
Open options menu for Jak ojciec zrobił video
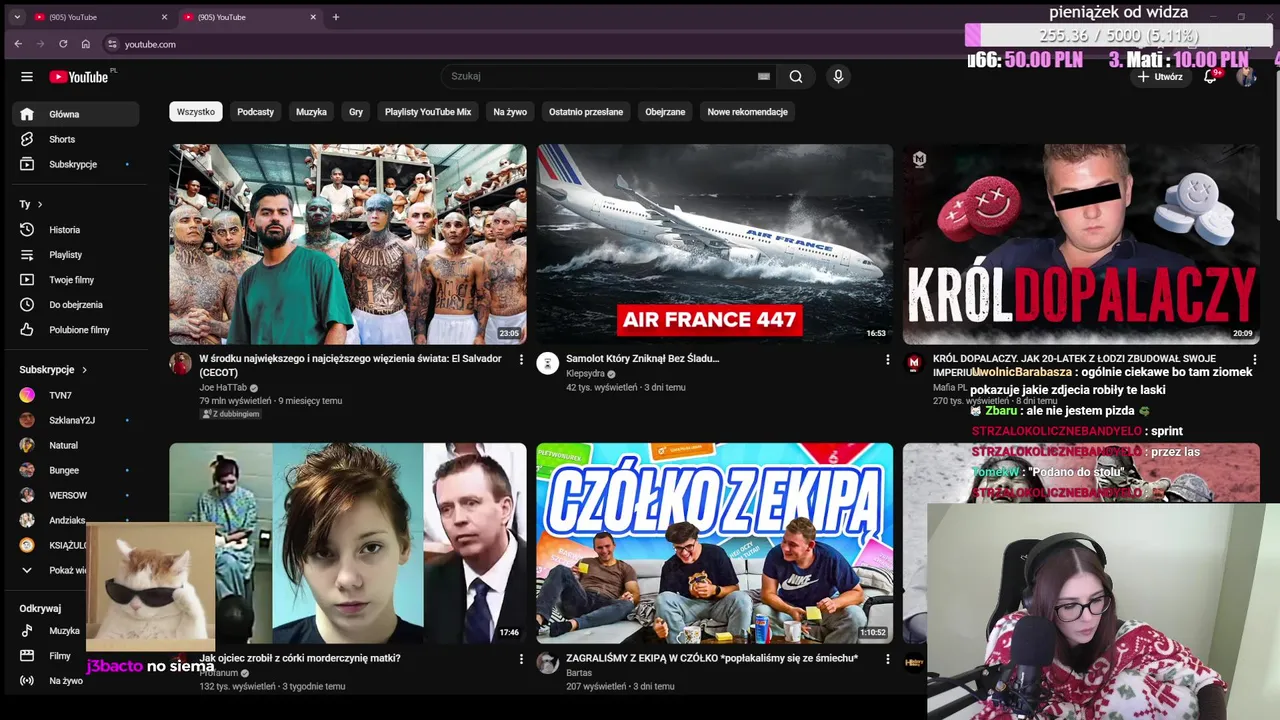coord(521,659)
